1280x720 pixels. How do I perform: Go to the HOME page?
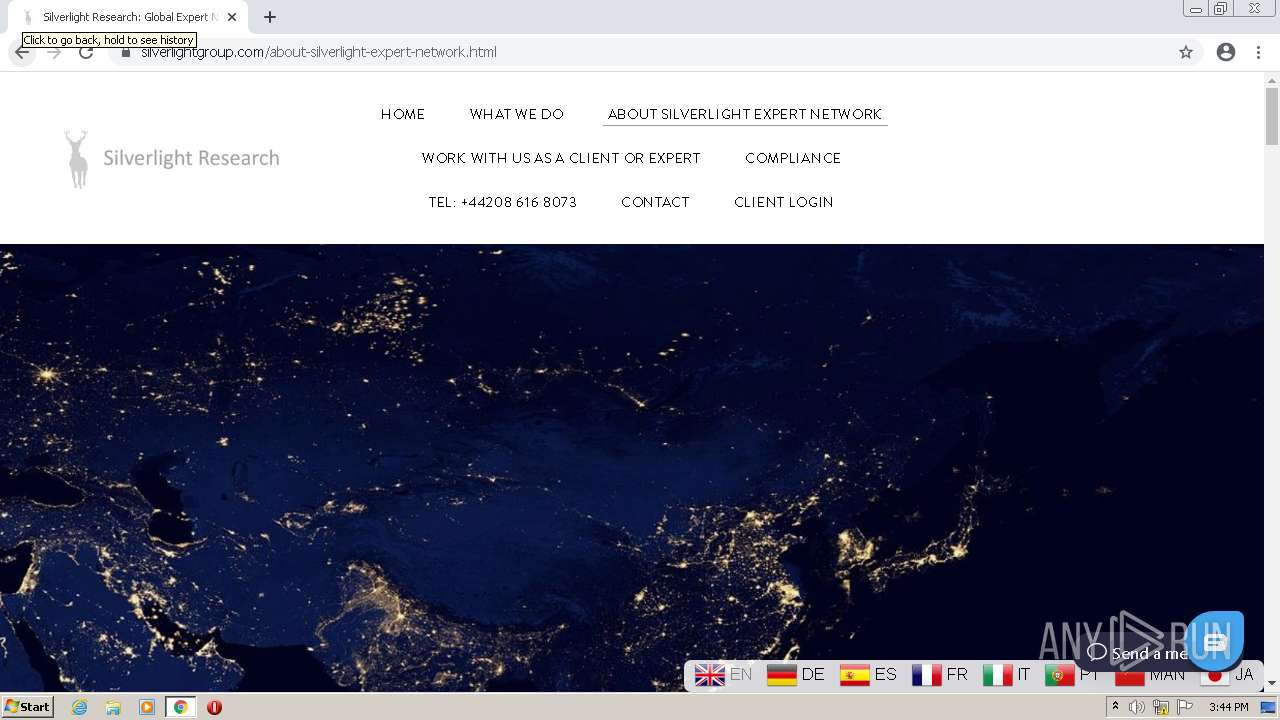[x=403, y=114]
